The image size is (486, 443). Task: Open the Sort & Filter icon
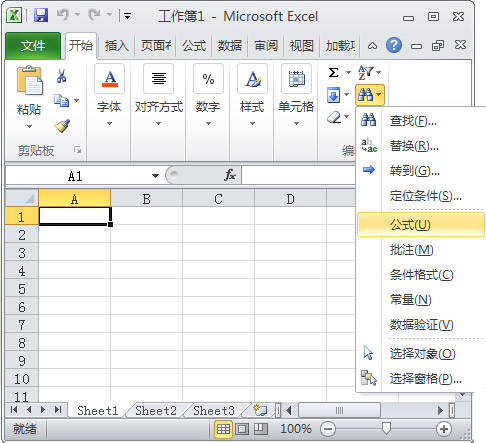pos(366,72)
